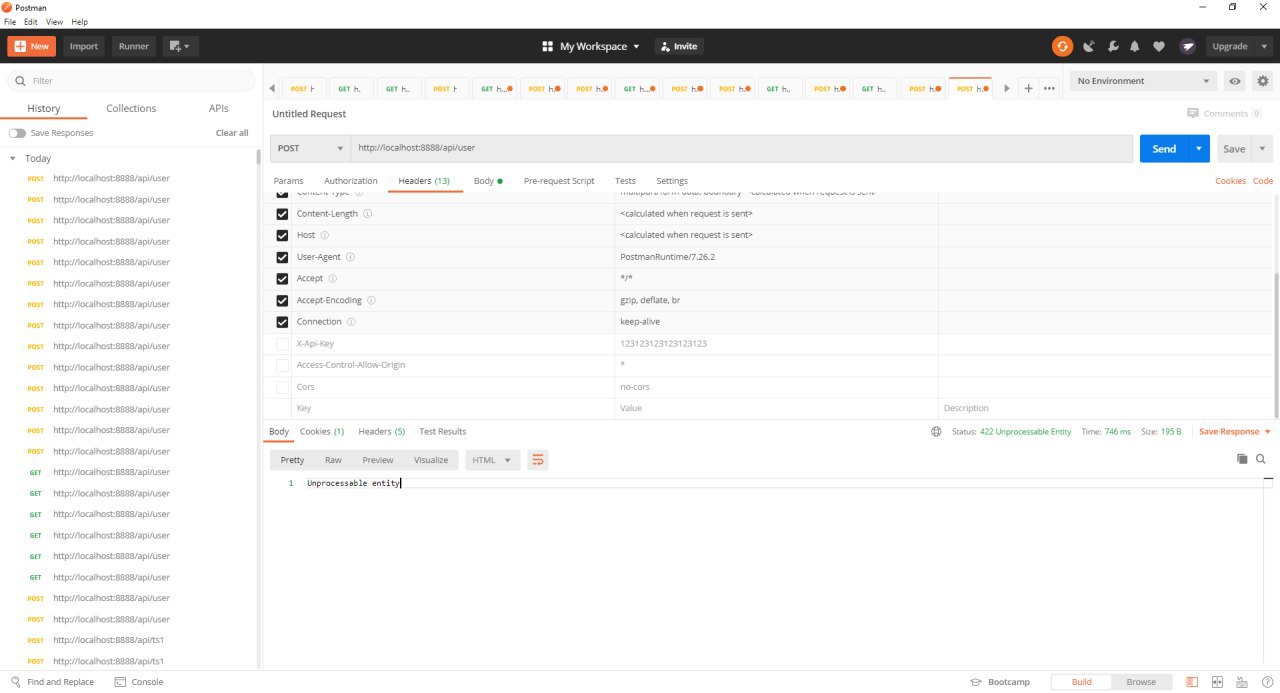Clear all history
Screen dimensions: 1280x693
pyautogui.click(x=232, y=133)
